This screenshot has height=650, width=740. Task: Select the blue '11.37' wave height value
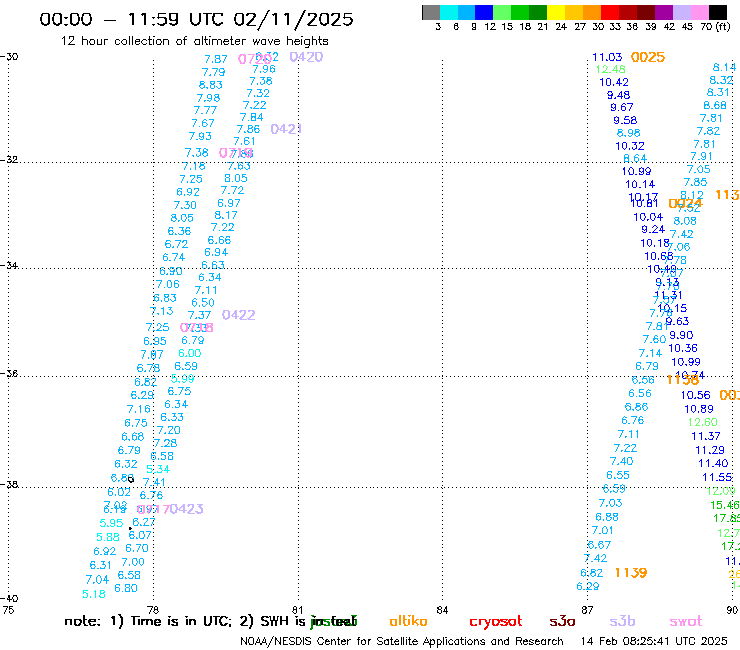(706, 436)
